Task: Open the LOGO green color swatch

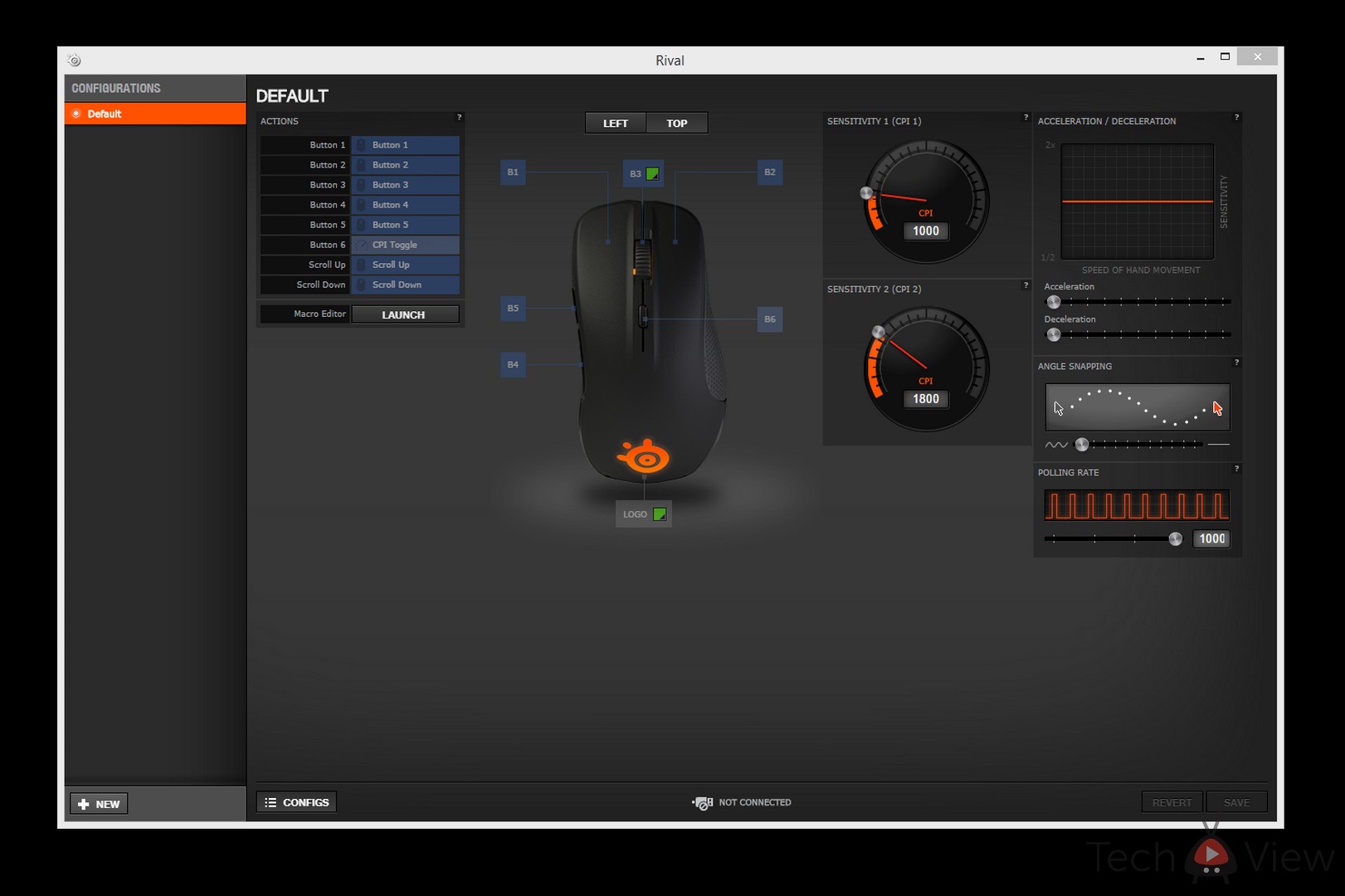Action: (x=660, y=514)
